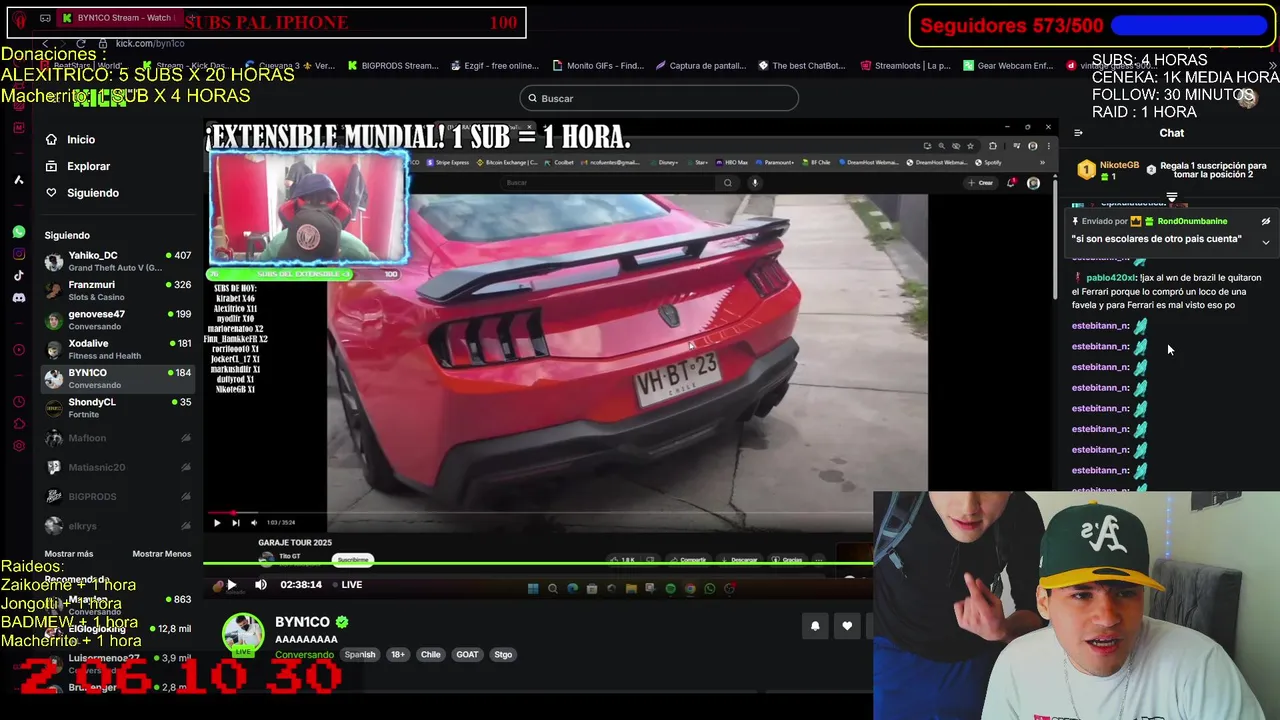Screen dimensions: 1280x720
Task: Open the Kick stream browser tab
Action: 118,18
